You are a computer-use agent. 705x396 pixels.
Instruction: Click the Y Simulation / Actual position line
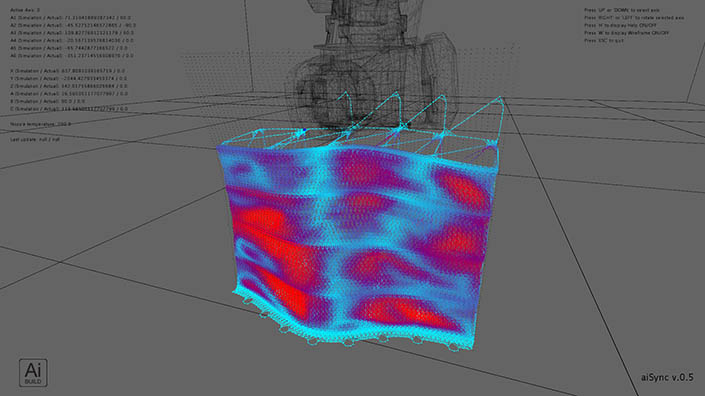click(69, 79)
